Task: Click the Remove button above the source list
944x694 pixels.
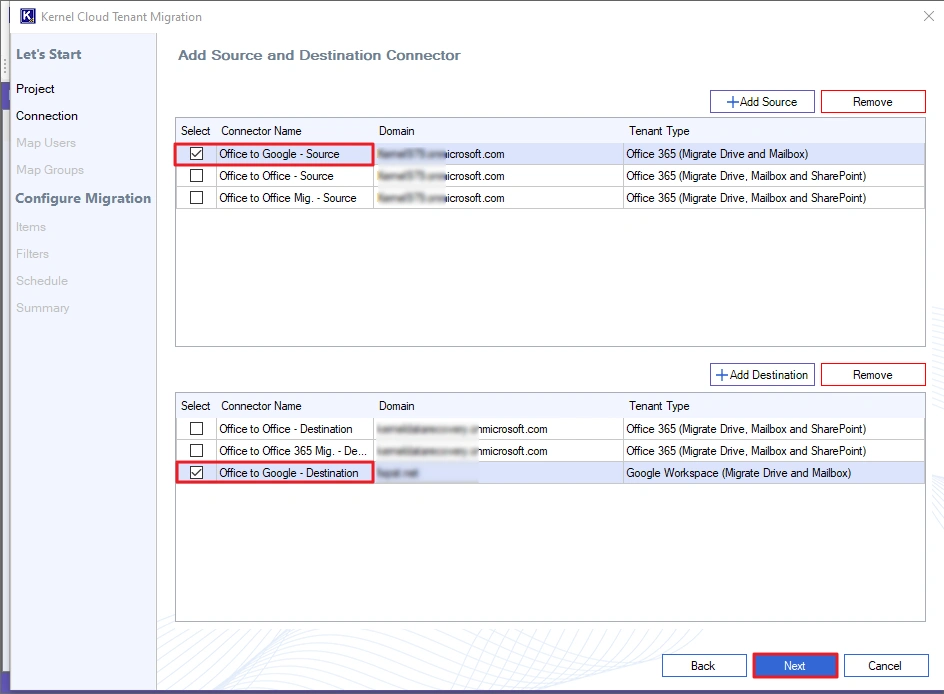Action: (872, 101)
